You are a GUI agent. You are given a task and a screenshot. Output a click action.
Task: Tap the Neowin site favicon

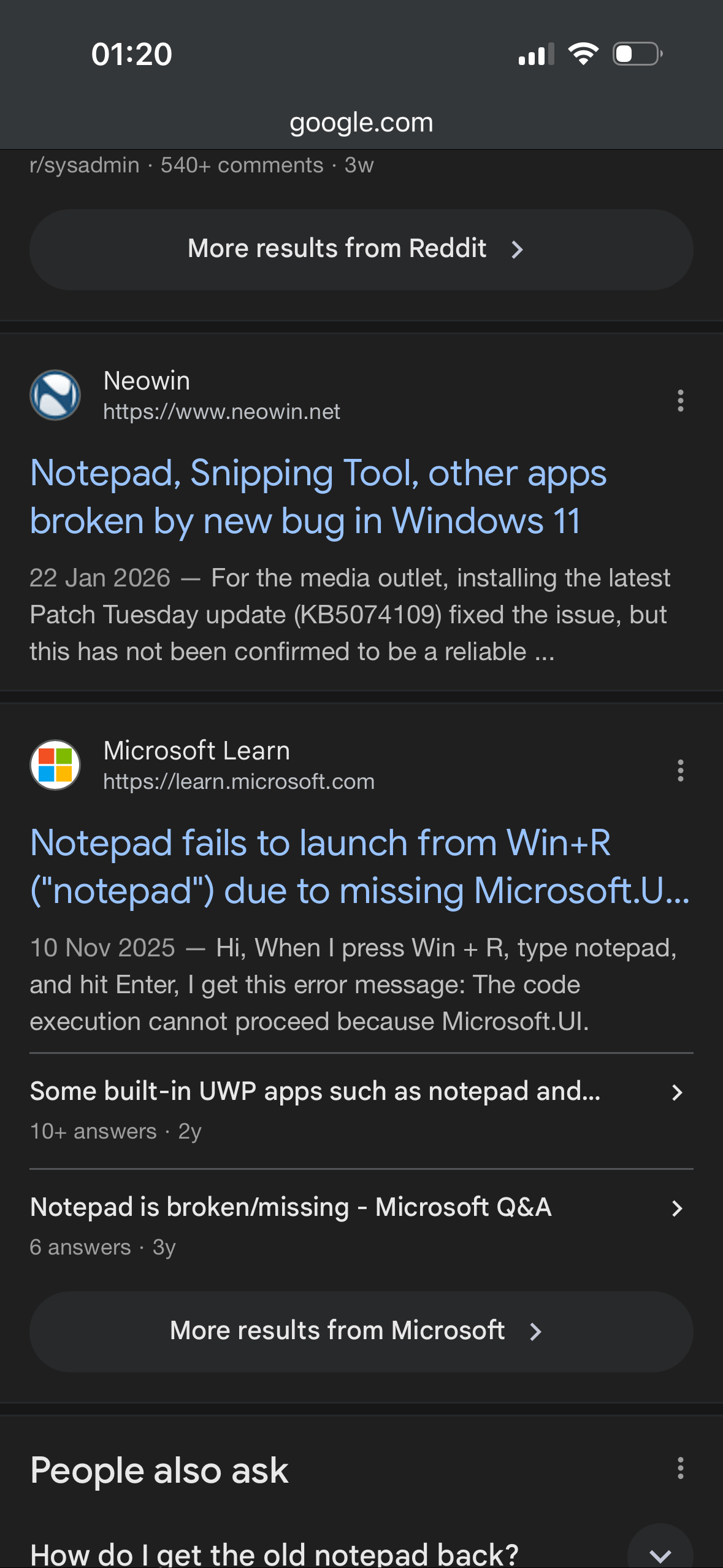tap(55, 395)
